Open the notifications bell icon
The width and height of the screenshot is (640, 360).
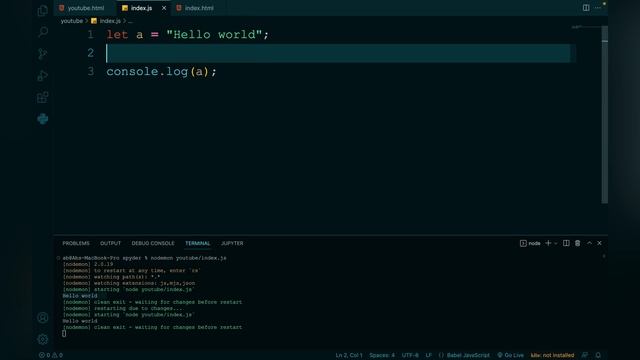(598, 355)
